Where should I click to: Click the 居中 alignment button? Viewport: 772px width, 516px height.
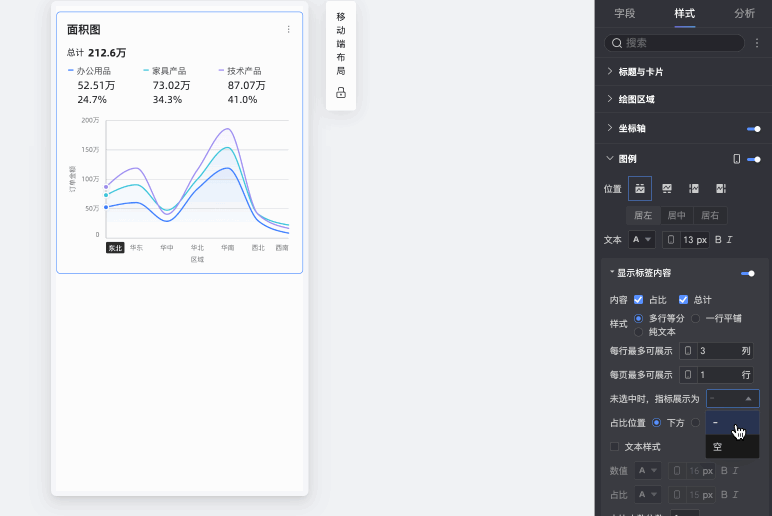676,215
